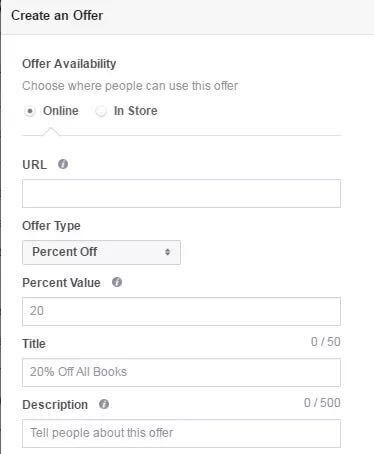Click the 'Online' label text

coord(61,111)
